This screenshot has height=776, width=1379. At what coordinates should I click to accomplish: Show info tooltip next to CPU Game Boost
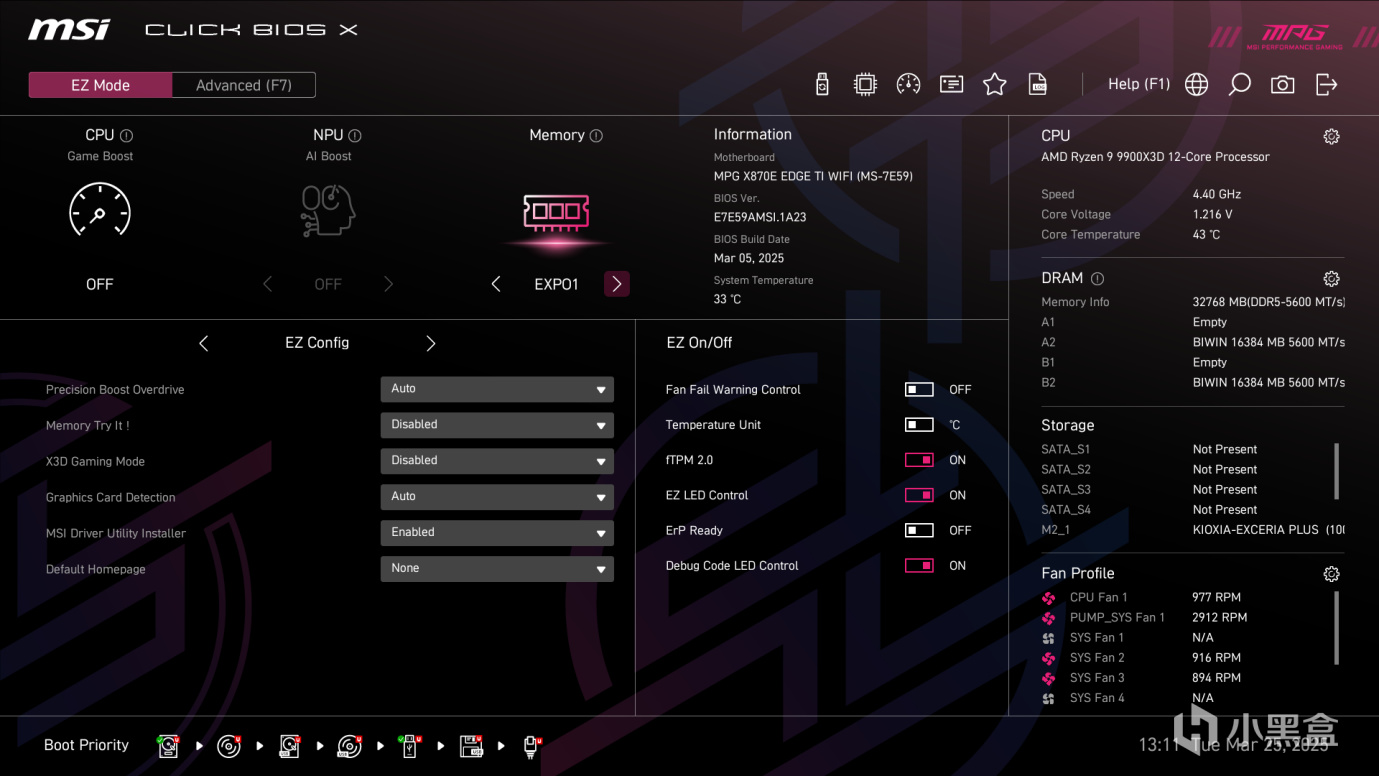[126, 136]
